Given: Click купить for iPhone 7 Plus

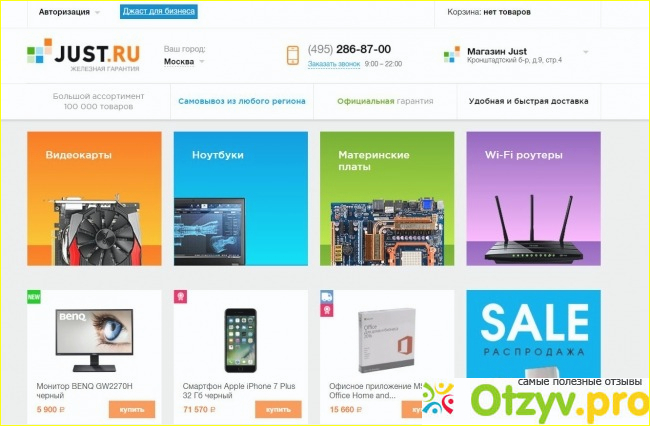Looking at the screenshot, I should click(278, 409).
